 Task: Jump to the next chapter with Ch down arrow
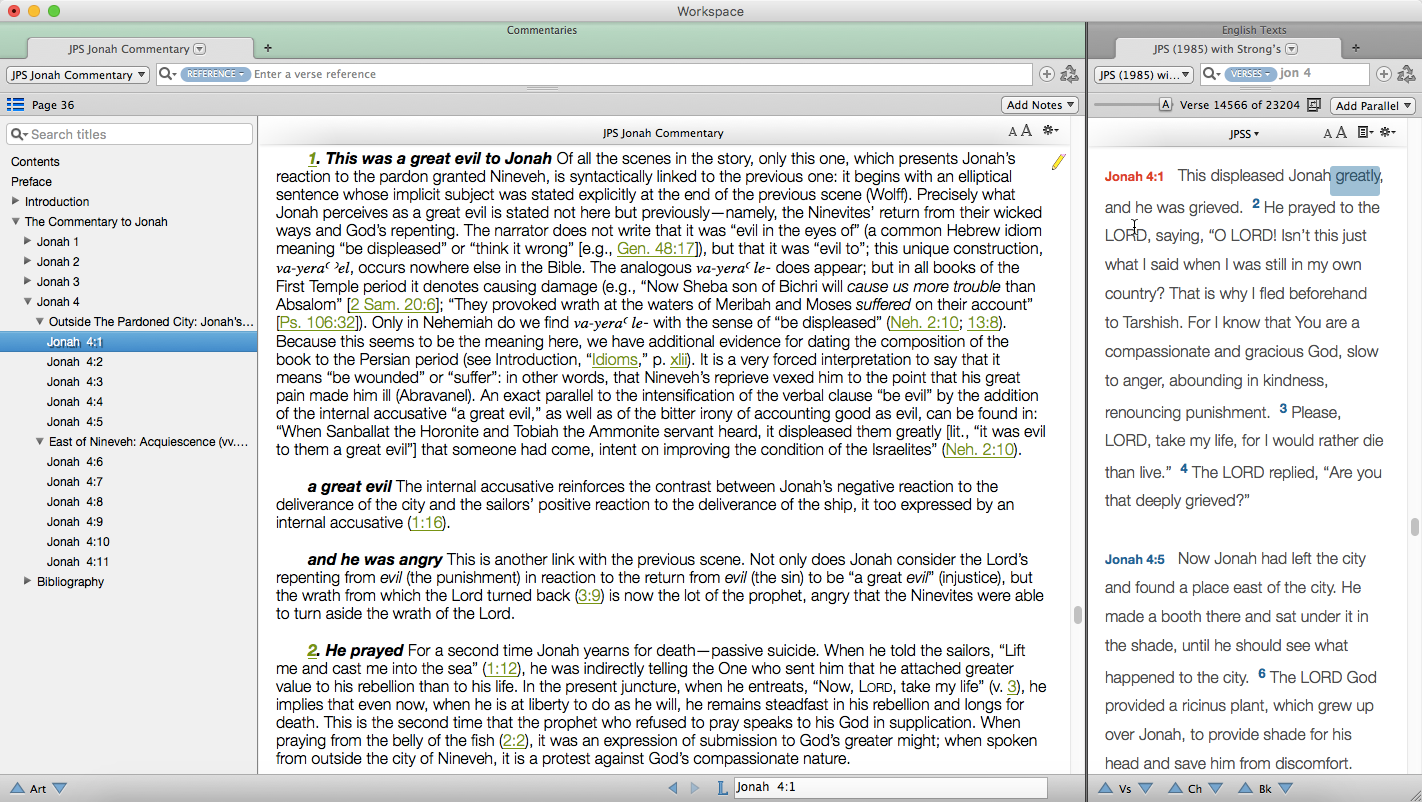[1215, 789]
